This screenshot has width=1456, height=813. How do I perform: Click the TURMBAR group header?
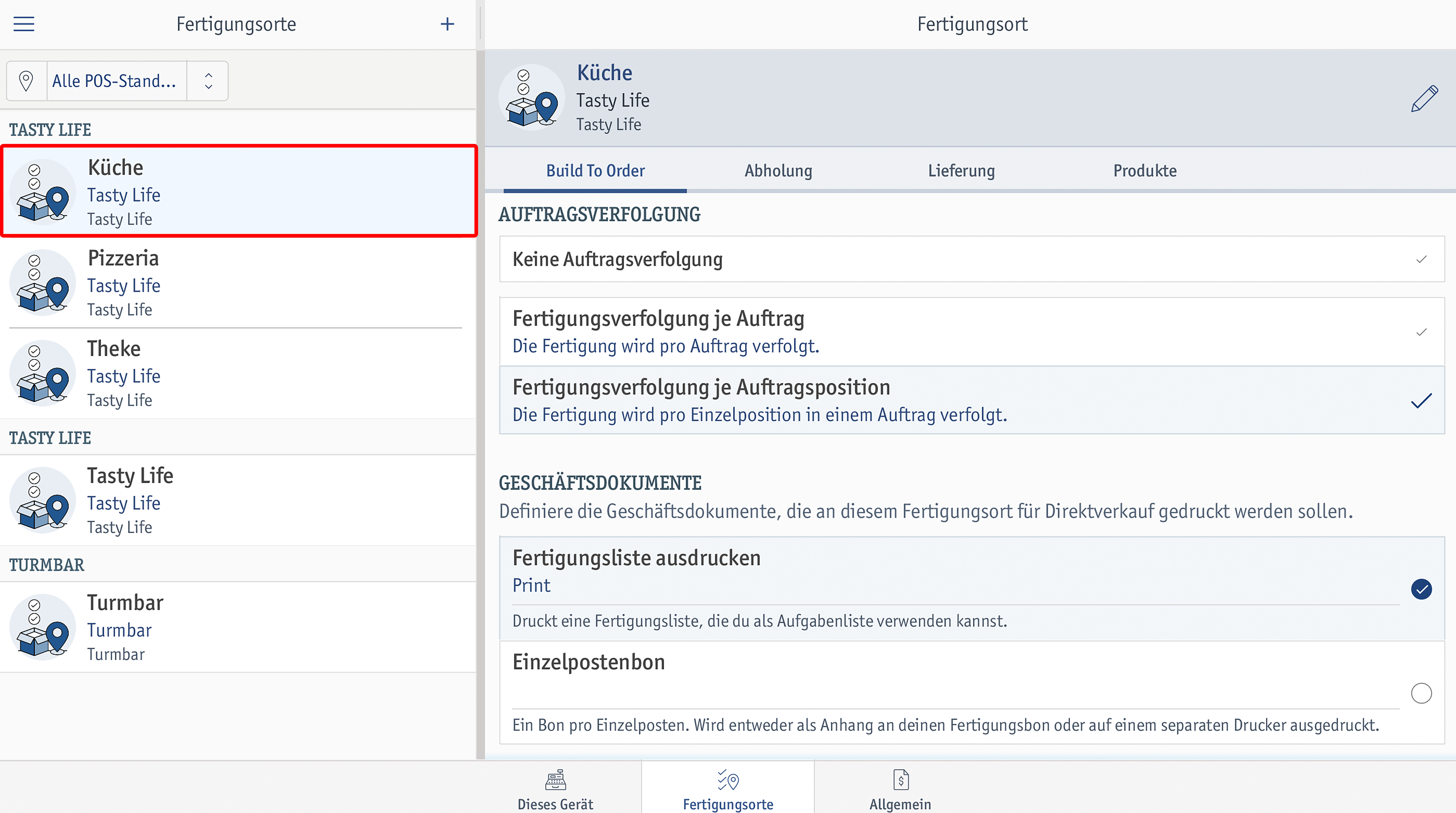(x=46, y=565)
